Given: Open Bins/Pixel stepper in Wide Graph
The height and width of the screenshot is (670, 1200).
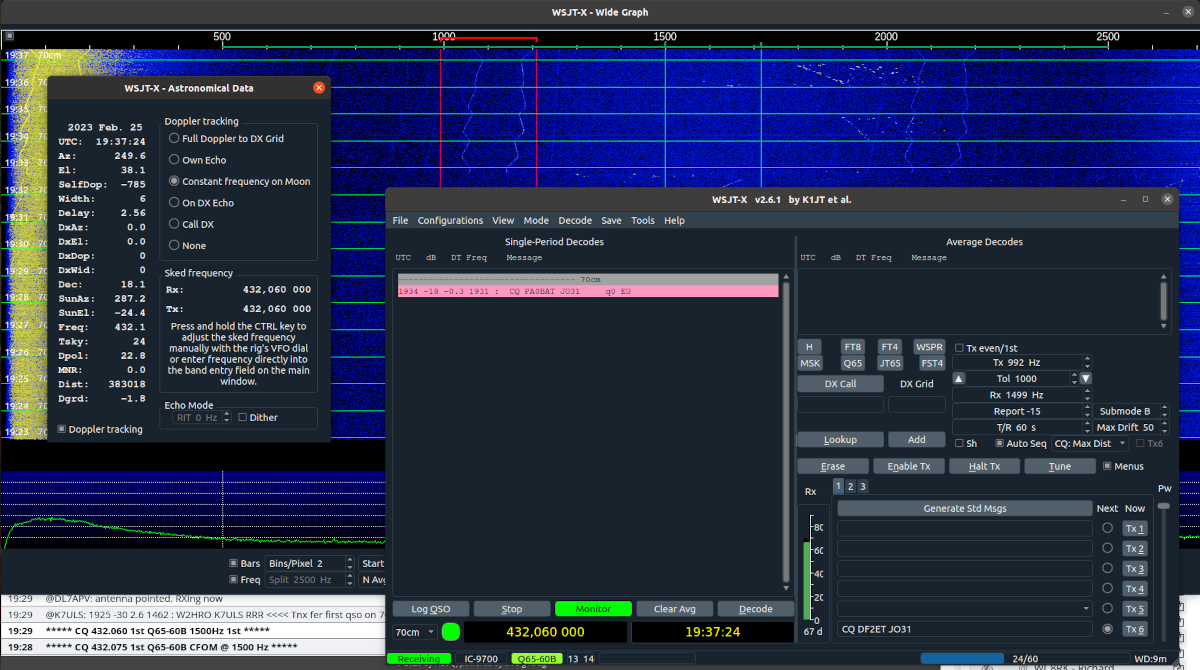Looking at the screenshot, I should [x=311, y=564].
